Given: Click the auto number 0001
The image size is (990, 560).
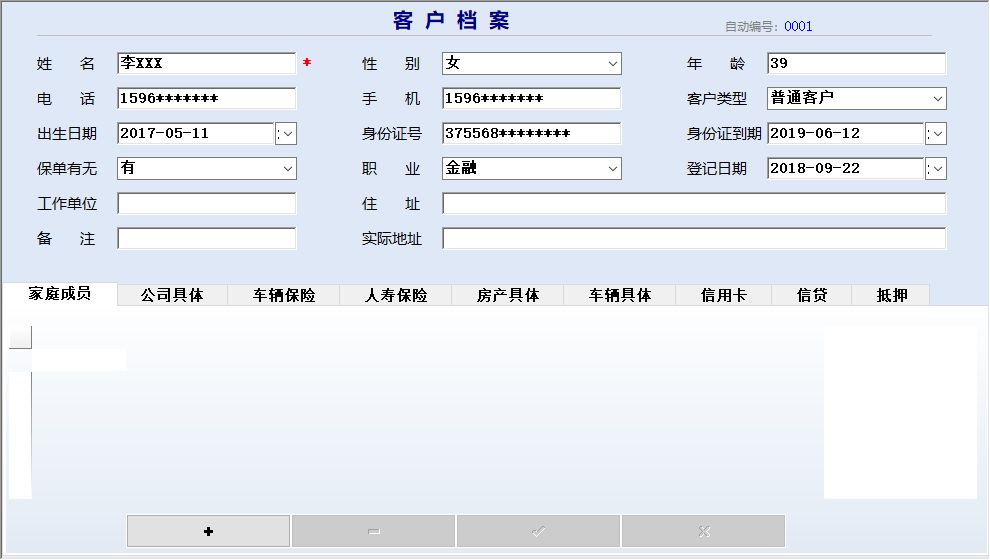Looking at the screenshot, I should coord(798,27).
